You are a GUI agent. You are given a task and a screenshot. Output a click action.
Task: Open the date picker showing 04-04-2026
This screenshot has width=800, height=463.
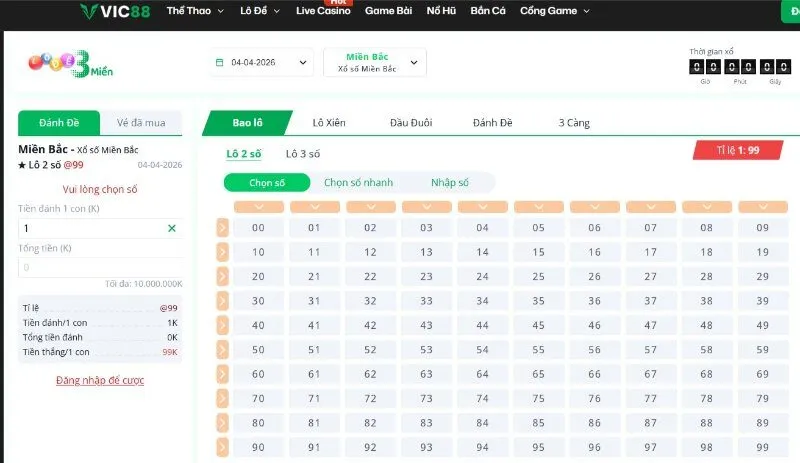pos(262,62)
